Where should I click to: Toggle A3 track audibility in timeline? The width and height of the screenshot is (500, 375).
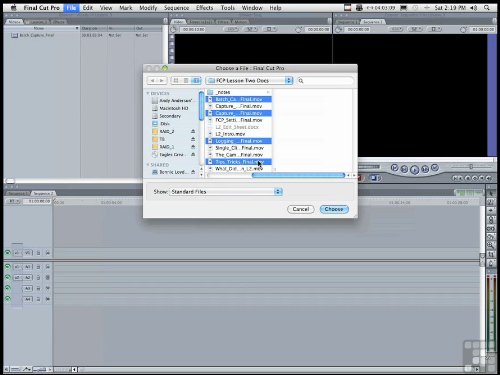coord(7,288)
